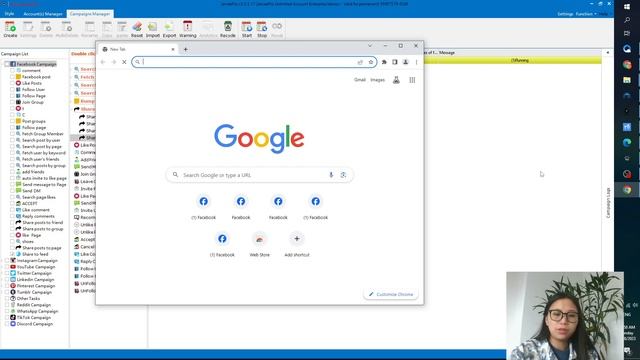The image size is (640, 360).
Task: Select WhatsApp Campaign tree item
Action: coord(37,311)
